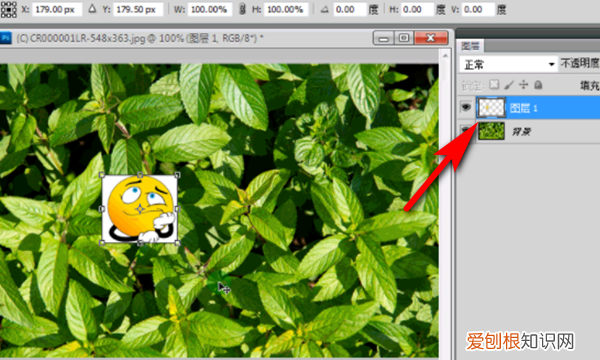
Task: Click the bottom-left transform handle
Action: coord(102,243)
